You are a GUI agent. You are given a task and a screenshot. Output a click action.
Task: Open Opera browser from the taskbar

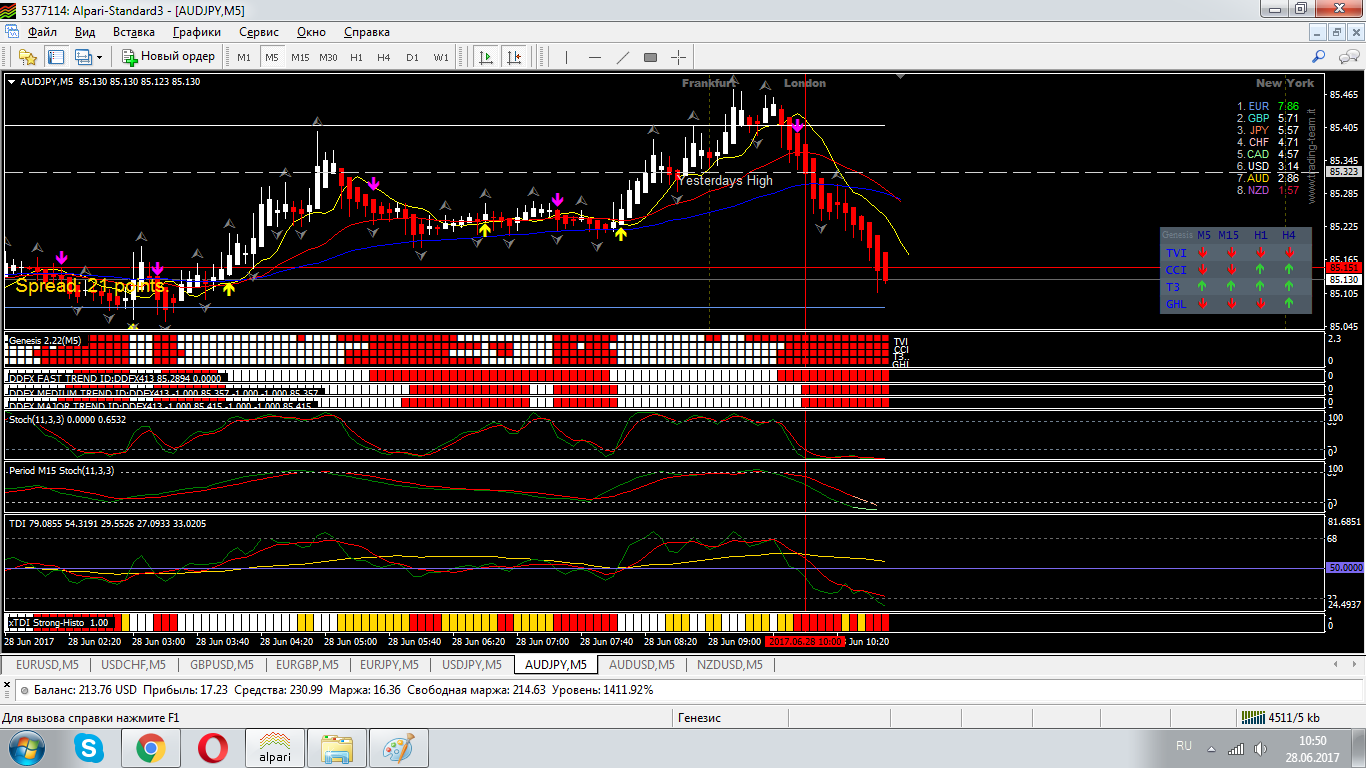click(213, 748)
